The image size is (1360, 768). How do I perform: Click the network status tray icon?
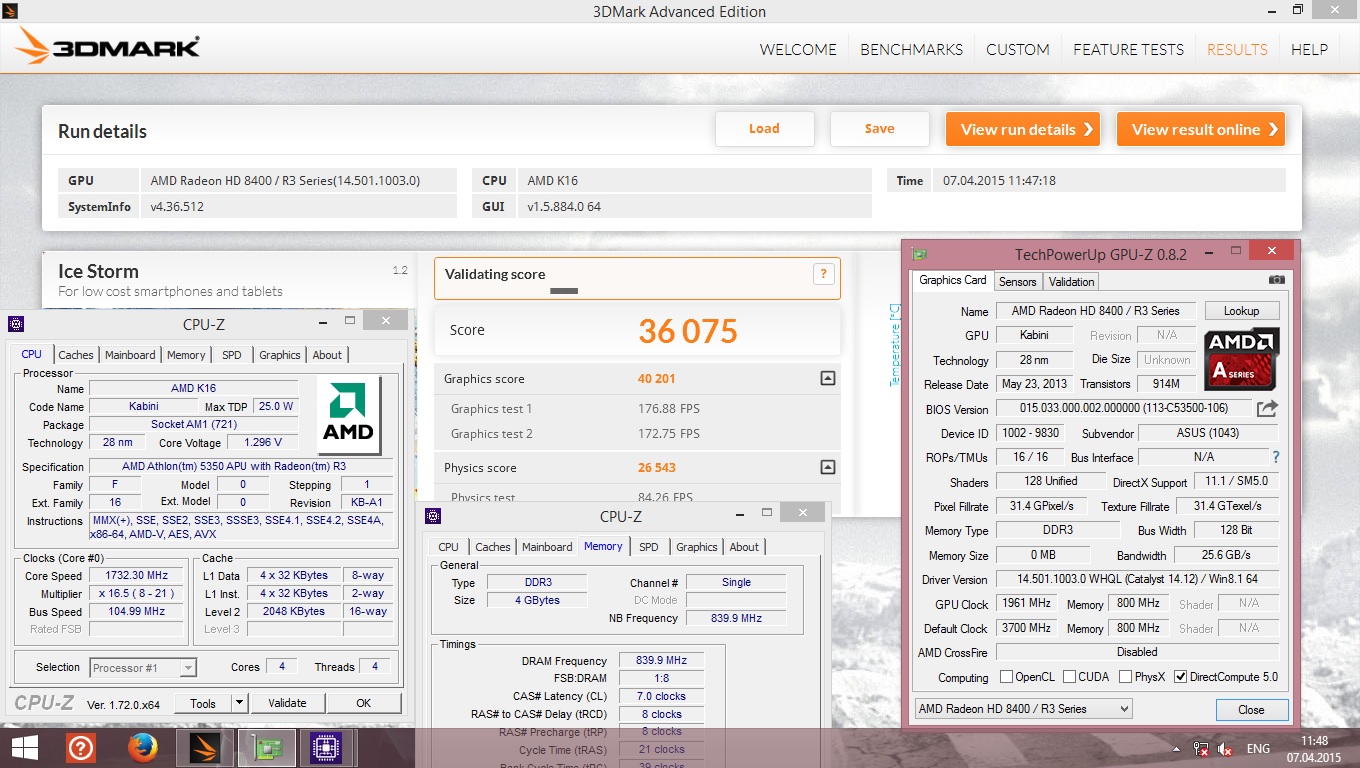pos(1201,749)
